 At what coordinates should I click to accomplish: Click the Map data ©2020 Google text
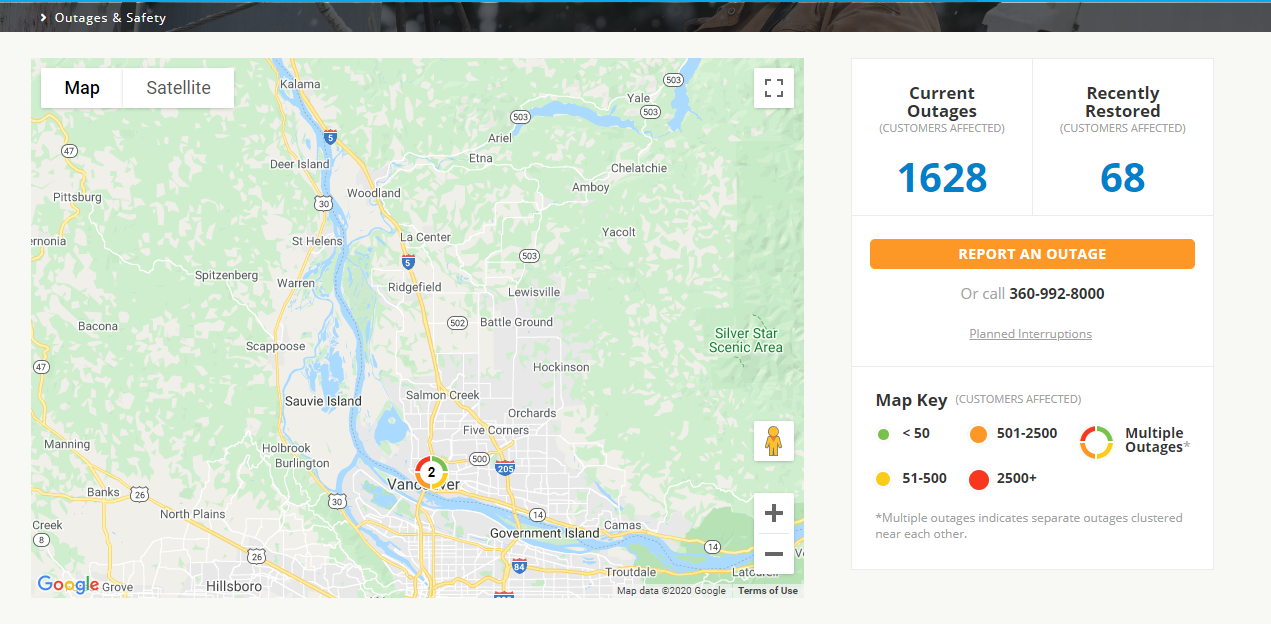tap(671, 591)
